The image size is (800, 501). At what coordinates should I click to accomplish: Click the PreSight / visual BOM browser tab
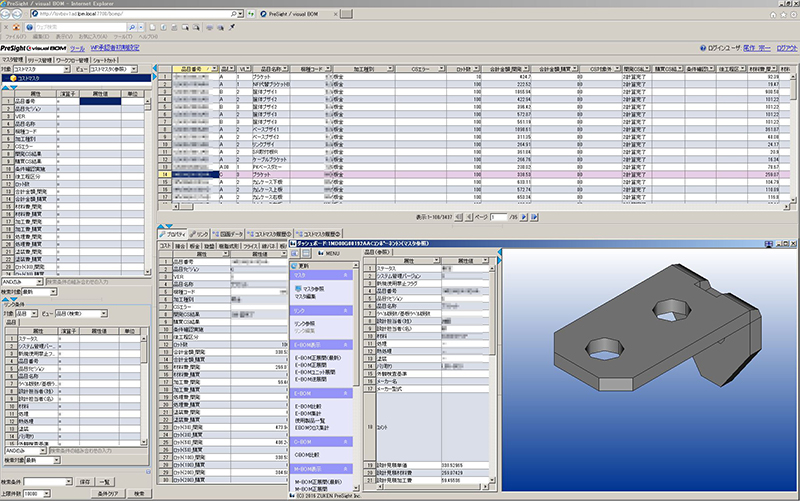[x=297, y=14]
